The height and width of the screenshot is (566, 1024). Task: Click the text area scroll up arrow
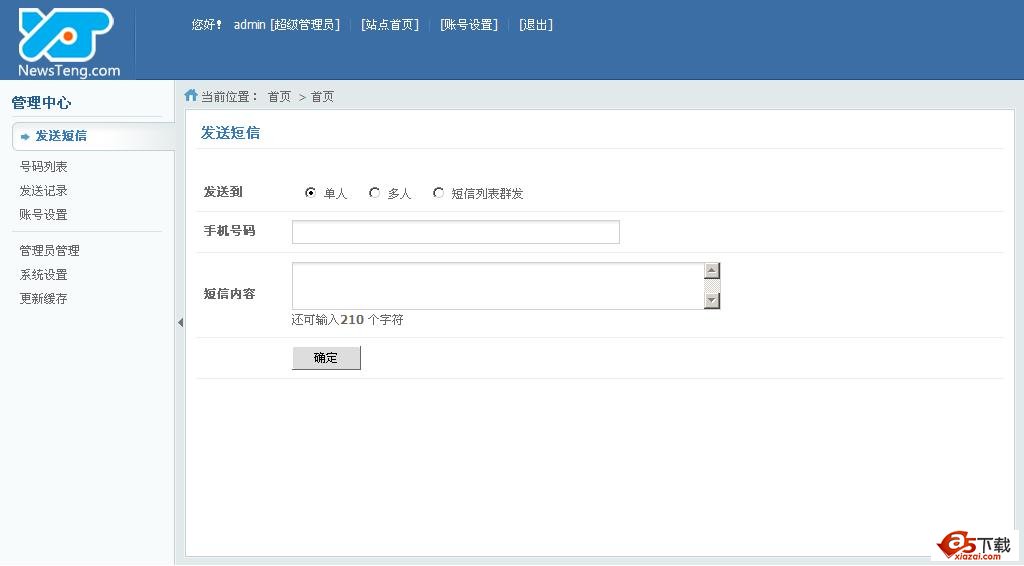(x=712, y=270)
